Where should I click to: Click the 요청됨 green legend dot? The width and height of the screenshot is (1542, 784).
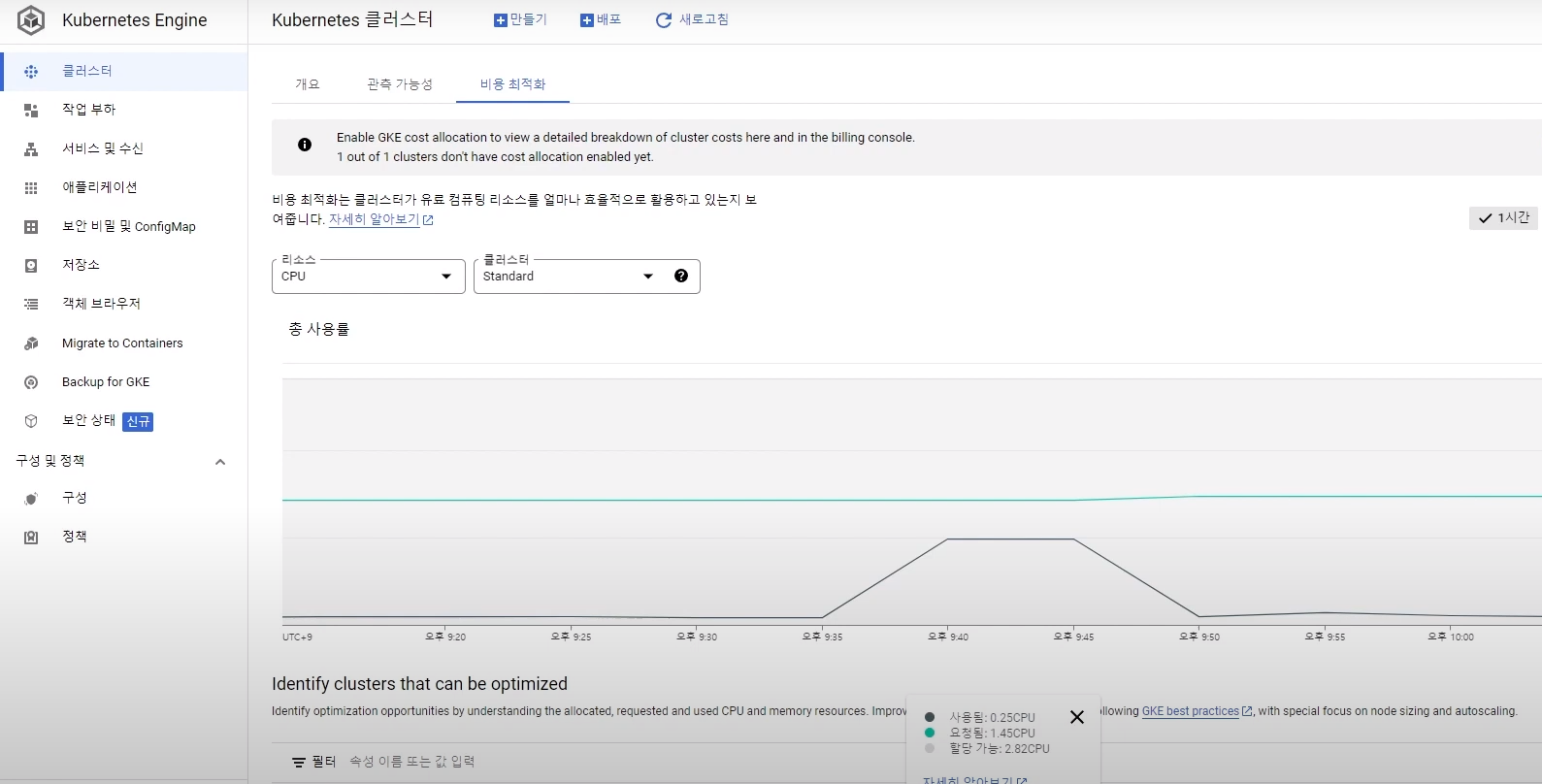930,734
